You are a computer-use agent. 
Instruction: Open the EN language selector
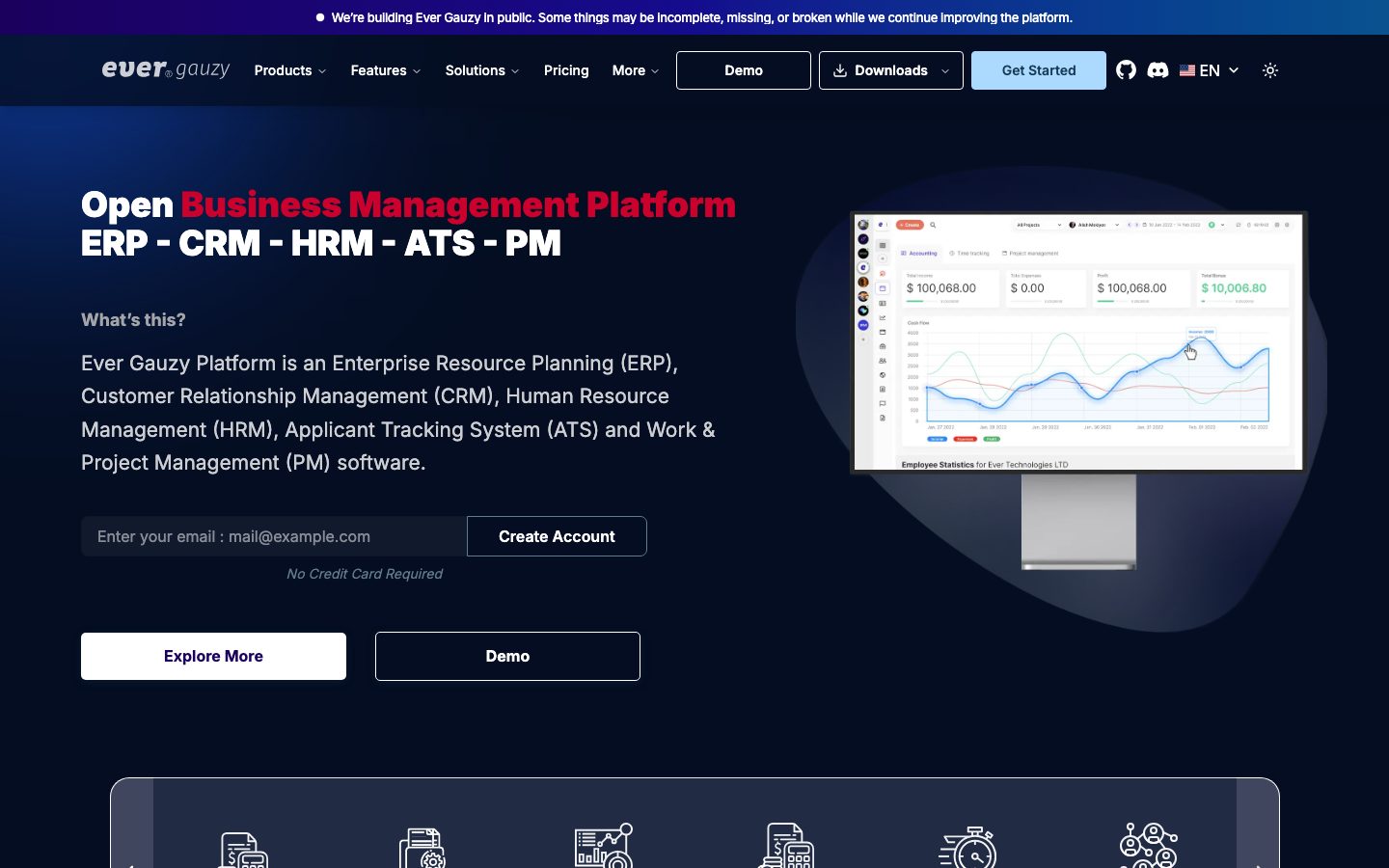click(1209, 70)
